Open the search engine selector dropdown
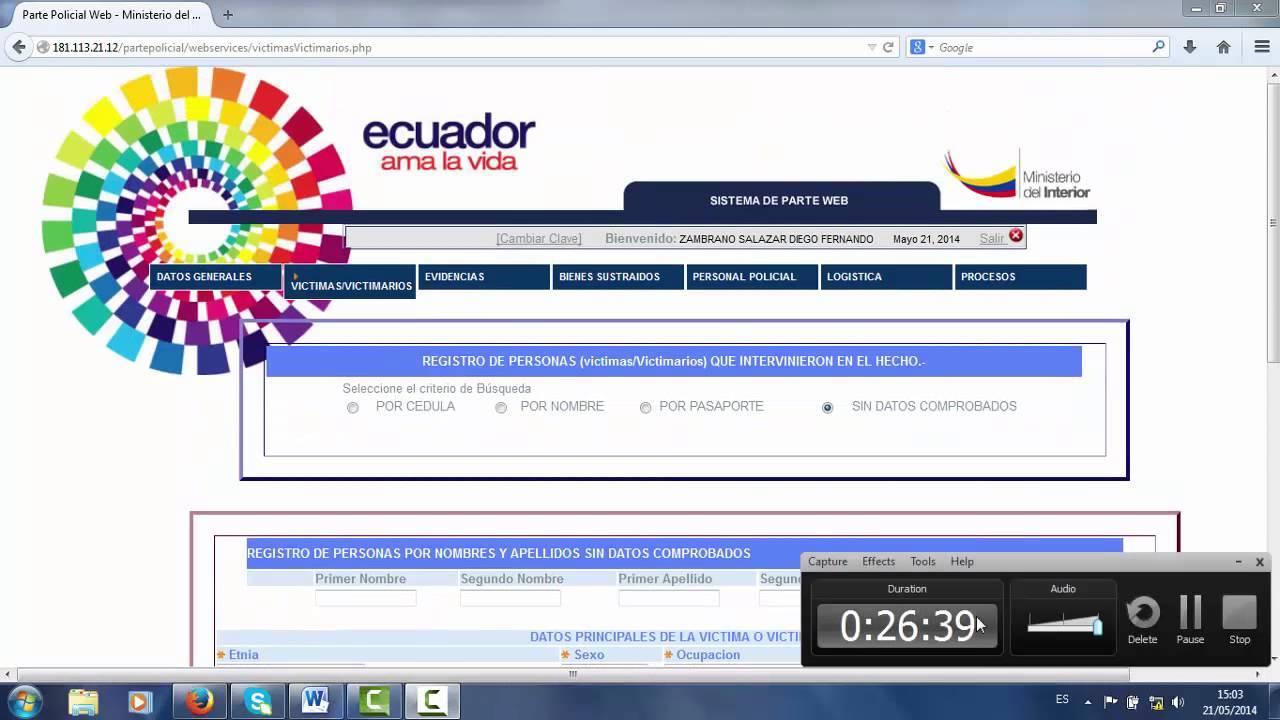The image size is (1280, 720). 923,47
